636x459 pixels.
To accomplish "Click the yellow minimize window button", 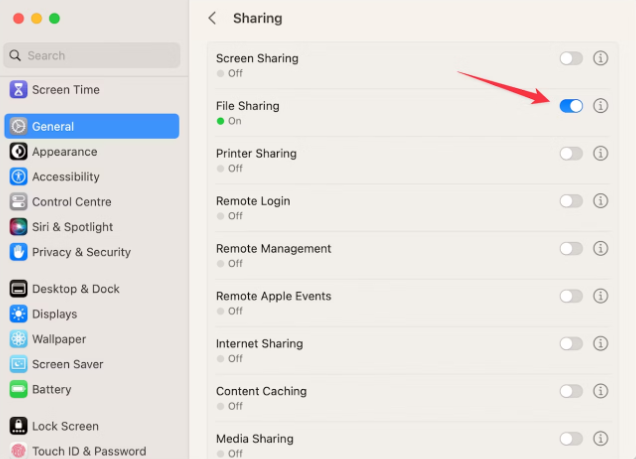I will click(x=37, y=18).
